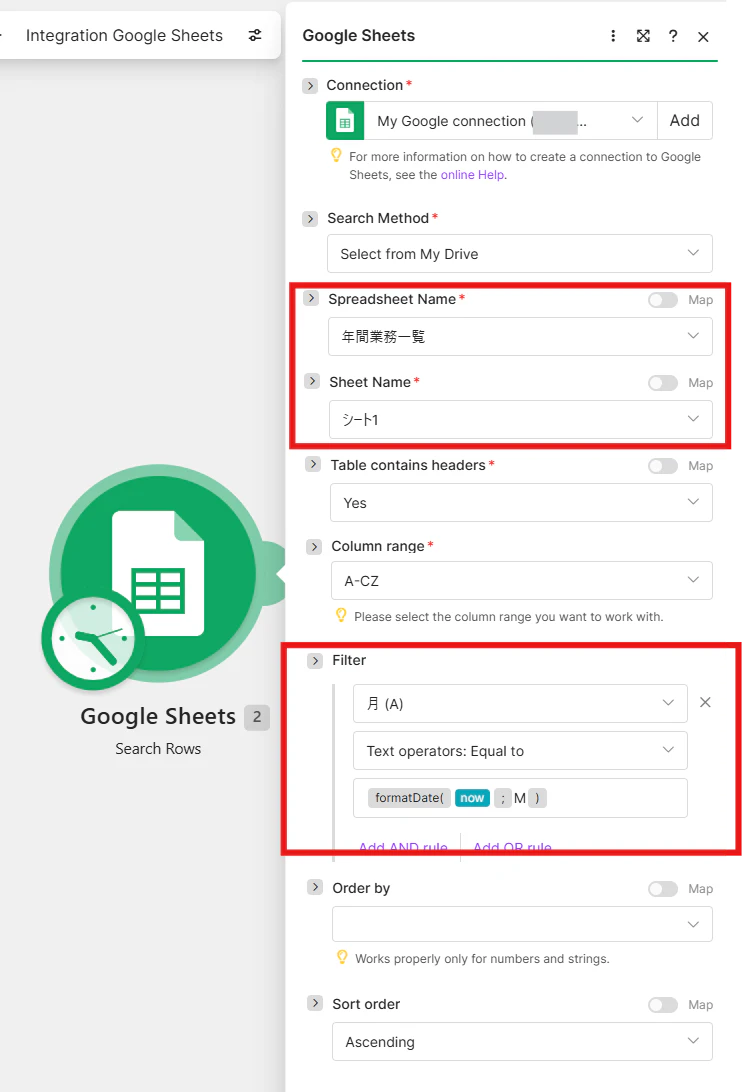Screen dimensions: 743x1092
Task: Toggle Map switch for Sort order
Action: pyautogui.click(x=663, y=1005)
